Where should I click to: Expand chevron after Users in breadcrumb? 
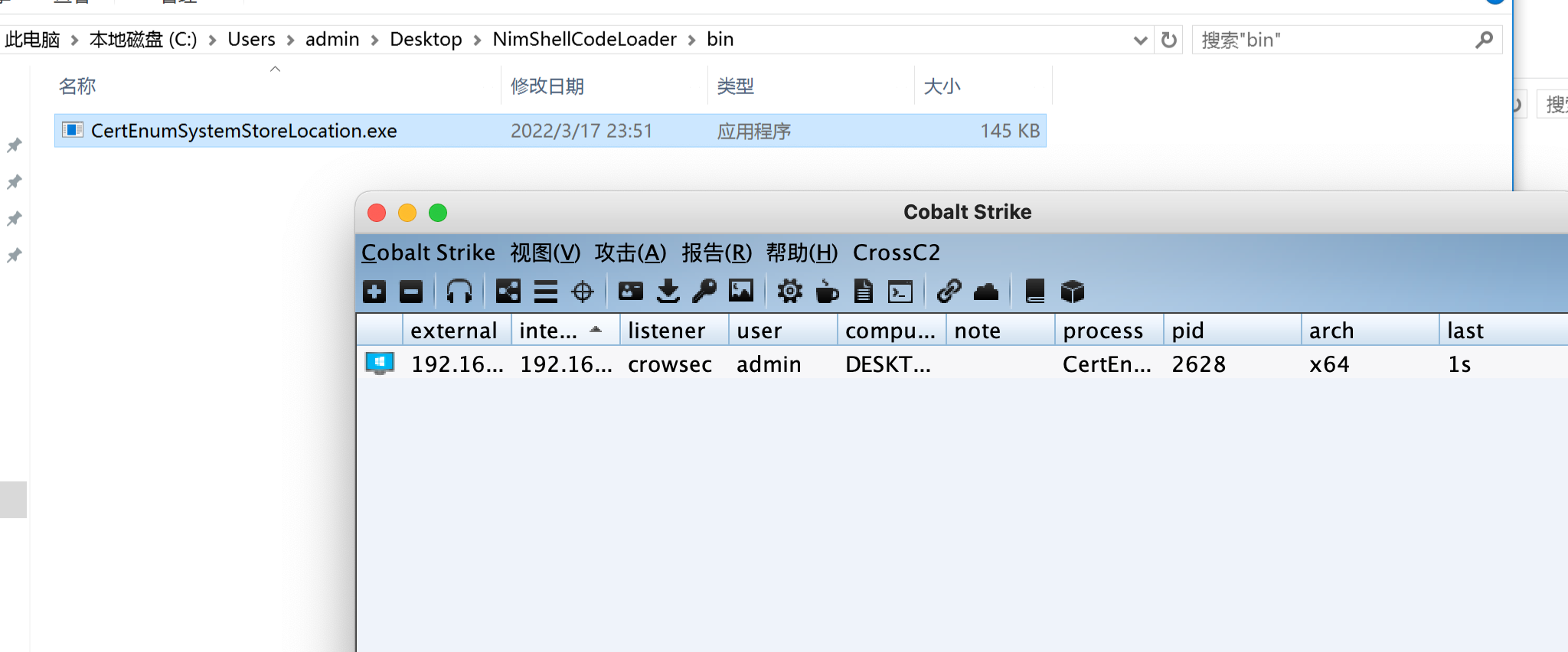(290, 40)
